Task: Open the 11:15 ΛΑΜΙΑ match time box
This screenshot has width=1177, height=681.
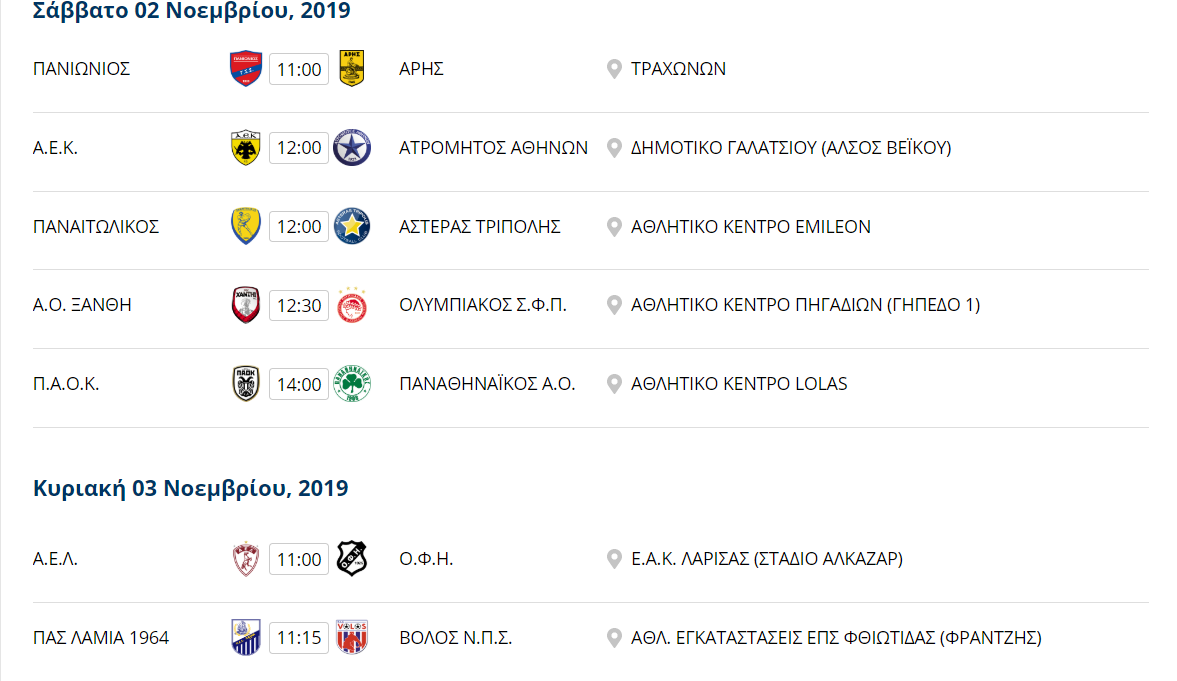Action: (x=299, y=637)
